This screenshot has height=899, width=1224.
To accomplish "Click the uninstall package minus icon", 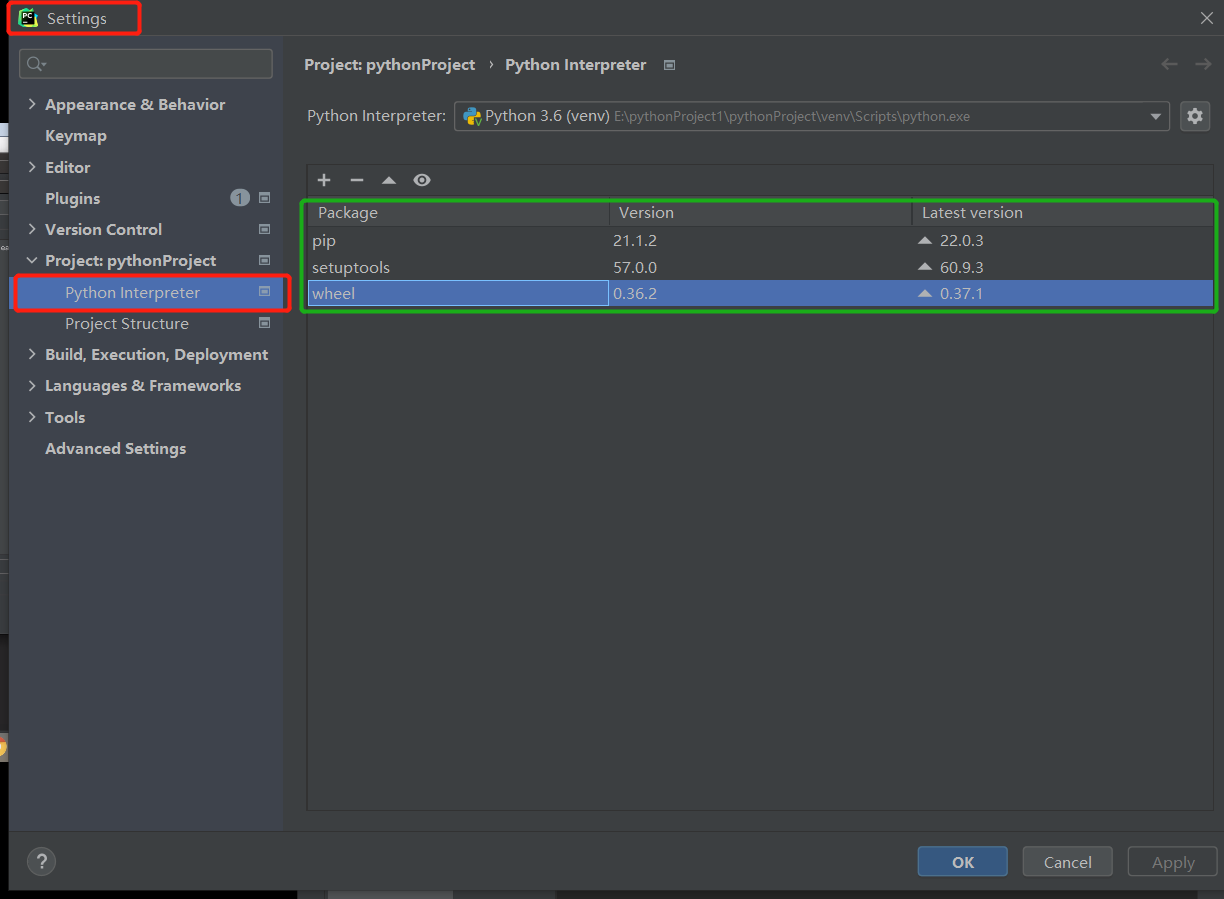I will pyautogui.click(x=357, y=180).
